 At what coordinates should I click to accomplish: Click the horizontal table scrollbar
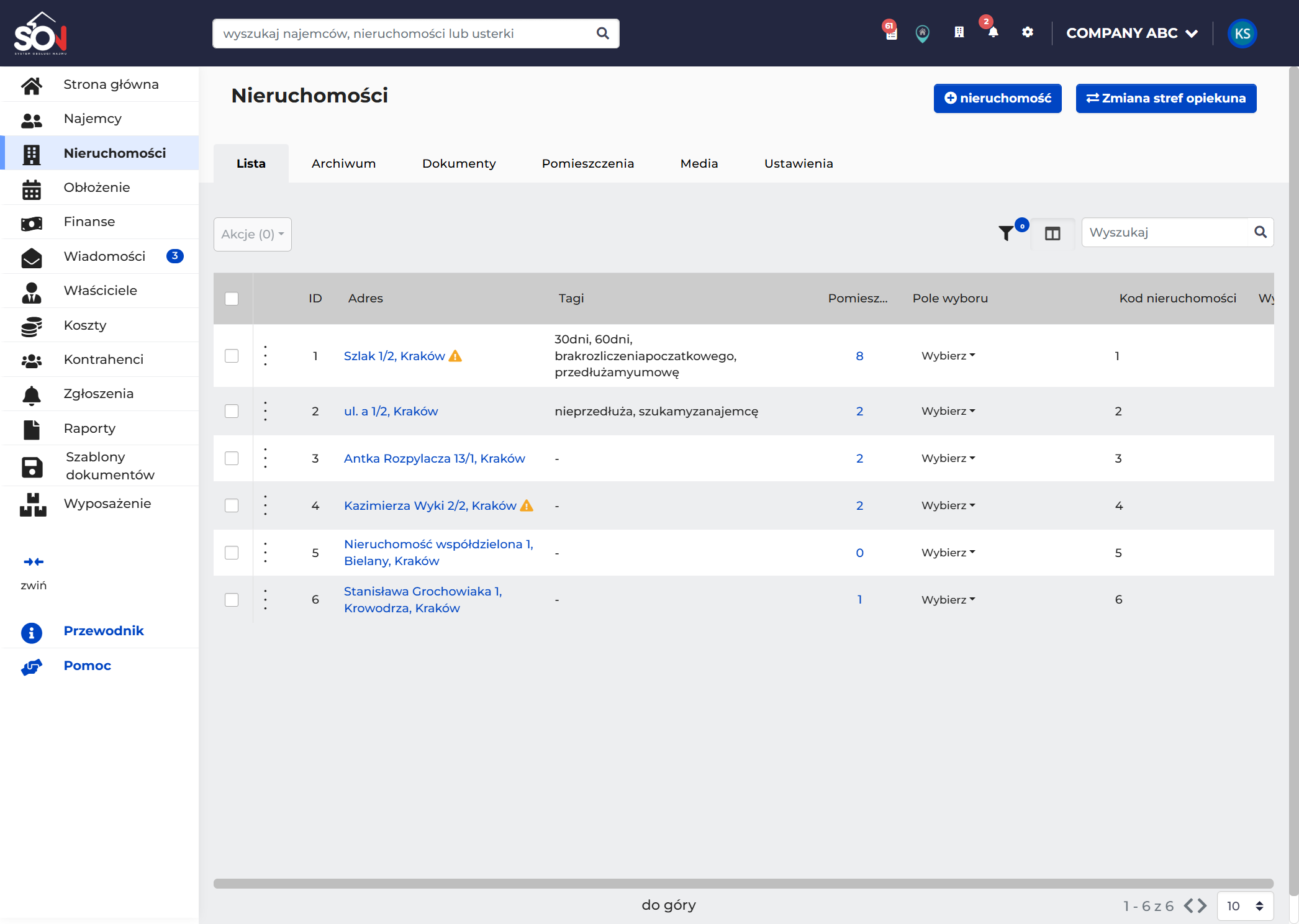tap(743, 883)
